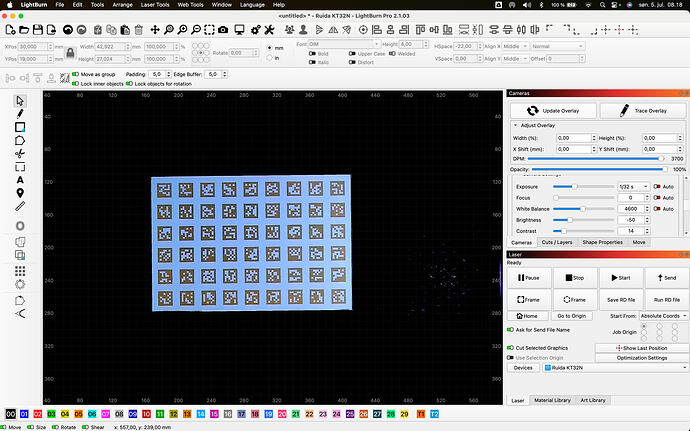Enable Auto exposure toggle
Viewport: 690px width, 431px height.
pos(657,187)
